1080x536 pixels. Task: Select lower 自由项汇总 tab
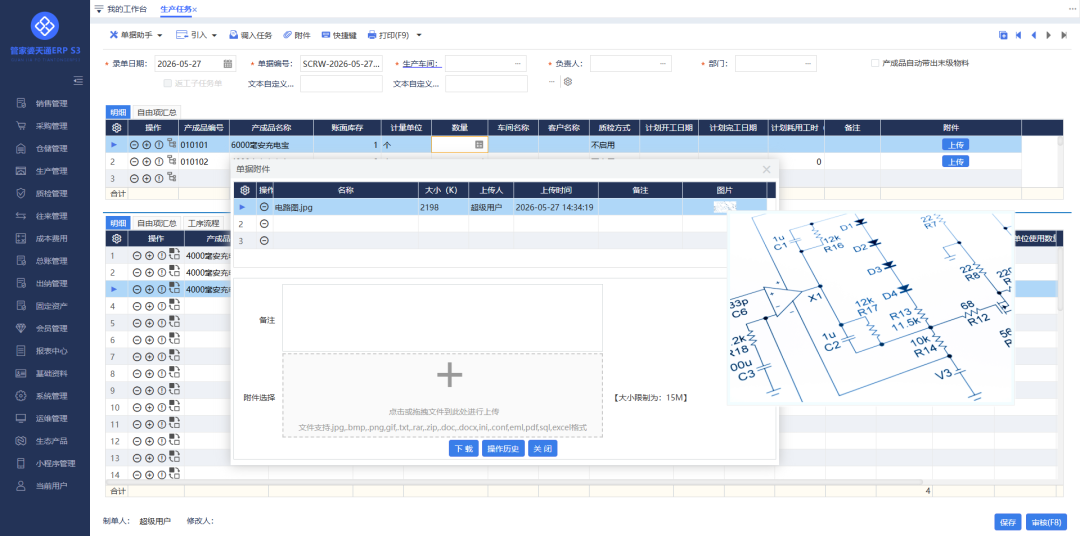tap(156, 223)
